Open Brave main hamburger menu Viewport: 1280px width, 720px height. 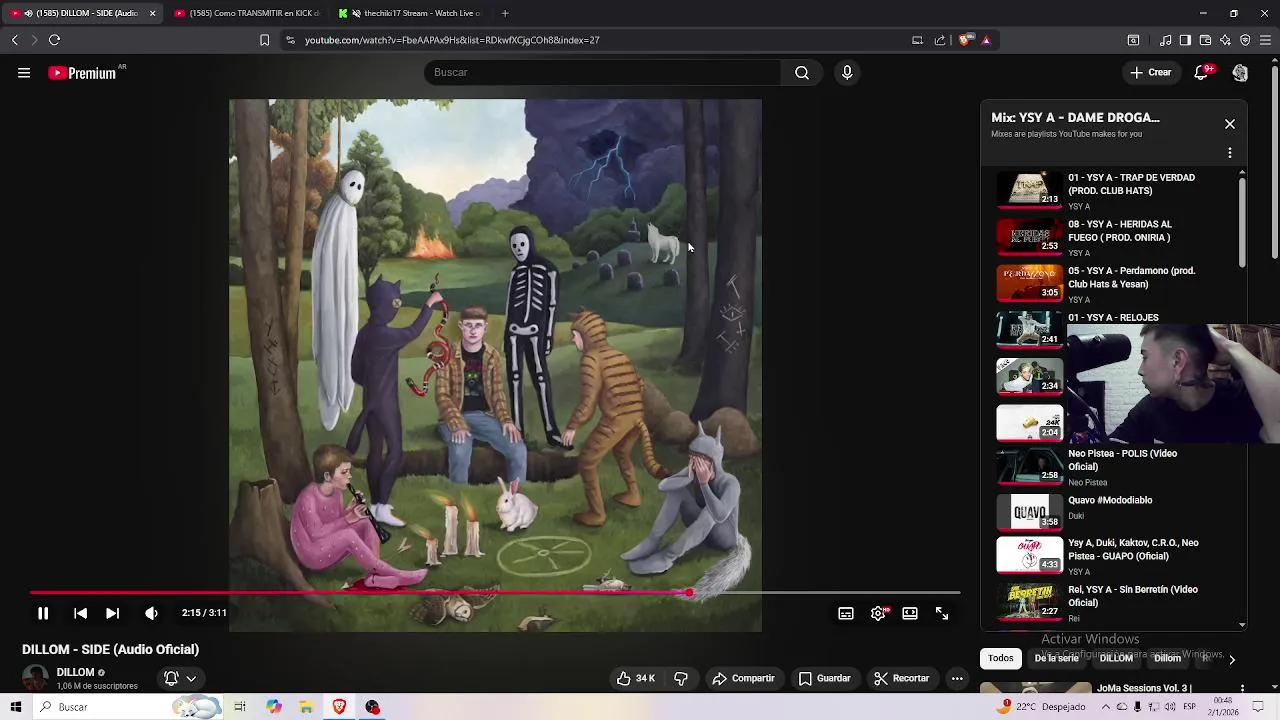click(1266, 40)
